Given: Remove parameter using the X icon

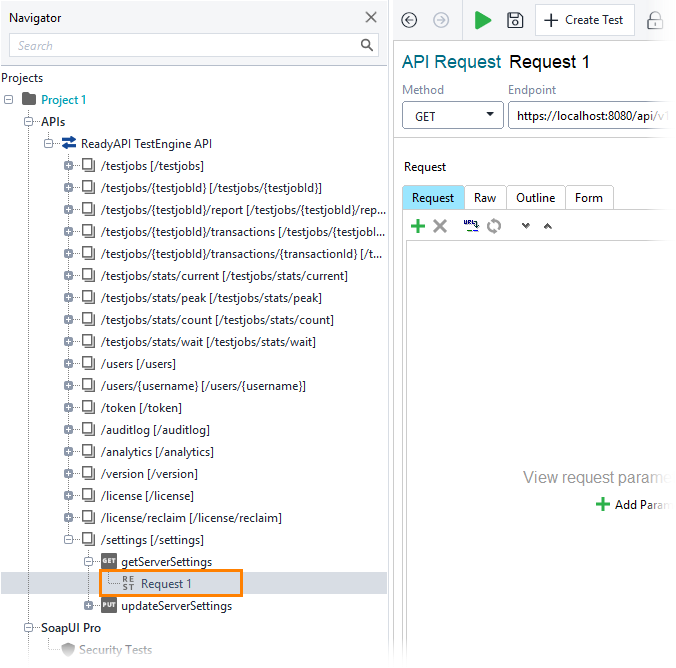Looking at the screenshot, I should (440, 226).
